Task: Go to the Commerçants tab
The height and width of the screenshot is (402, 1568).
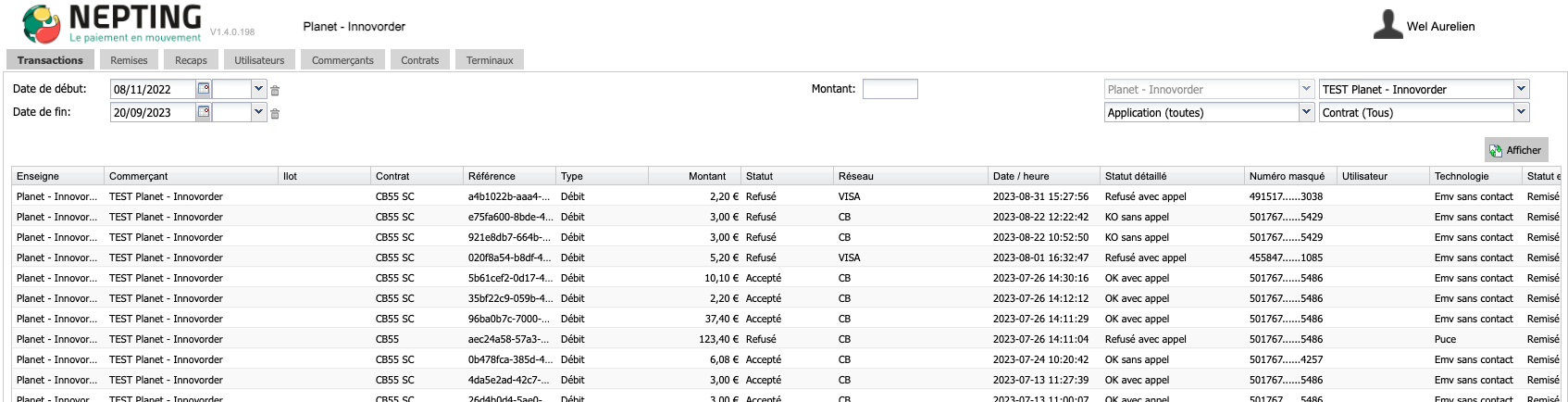Action: tap(342, 60)
